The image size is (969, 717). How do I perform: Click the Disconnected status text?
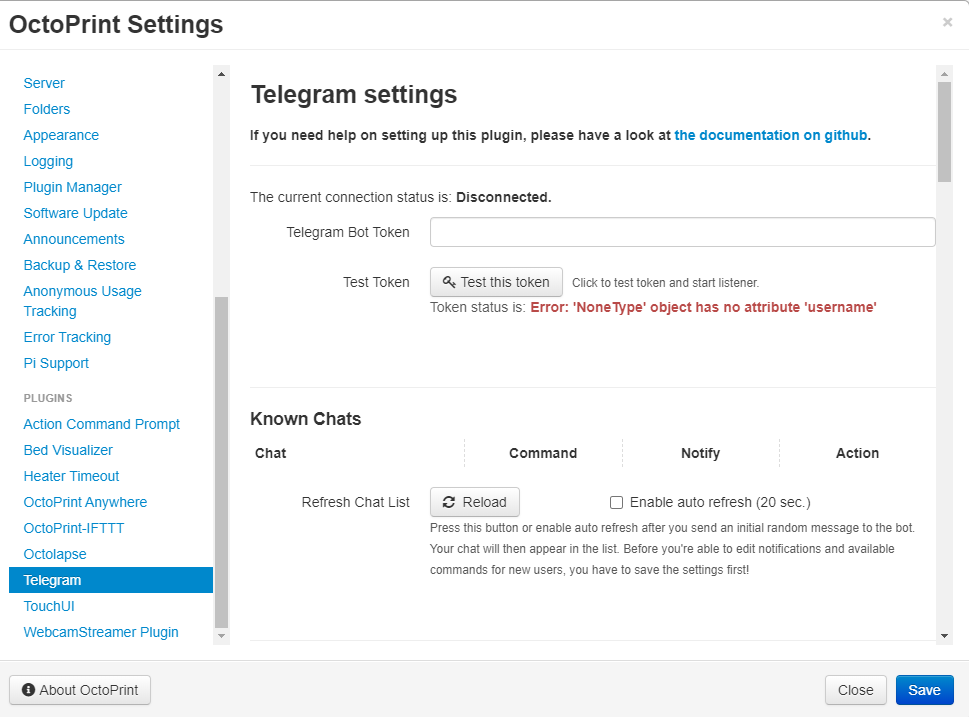(x=504, y=197)
